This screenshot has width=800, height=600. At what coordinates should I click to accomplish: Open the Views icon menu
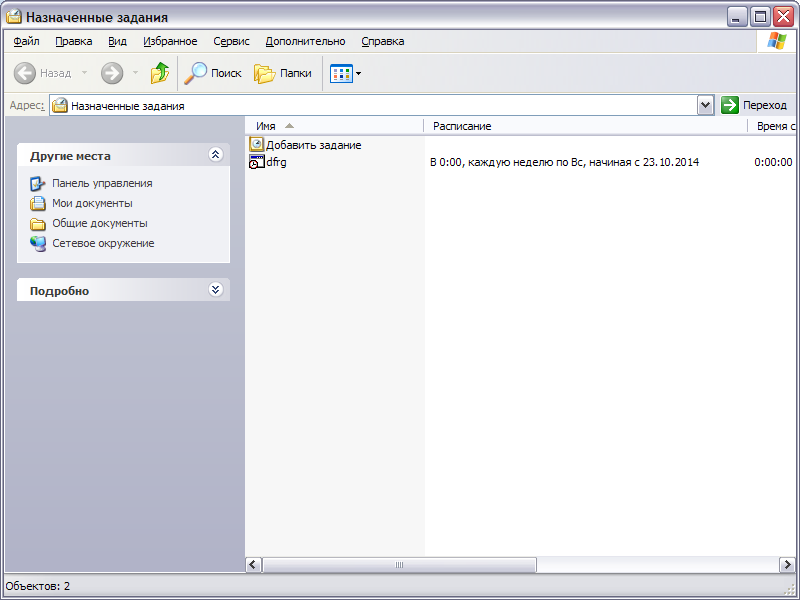pyautogui.click(x=341, y=73)
